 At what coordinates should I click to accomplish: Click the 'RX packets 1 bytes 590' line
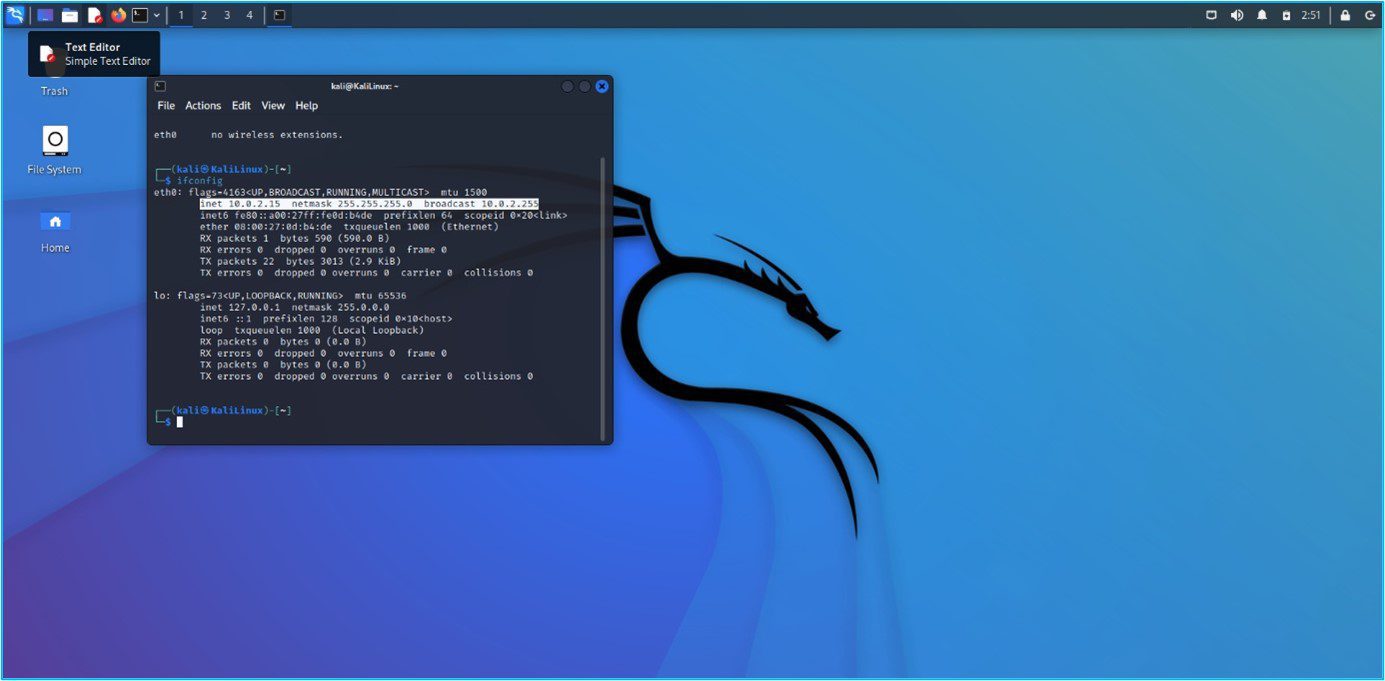[296, 238]
